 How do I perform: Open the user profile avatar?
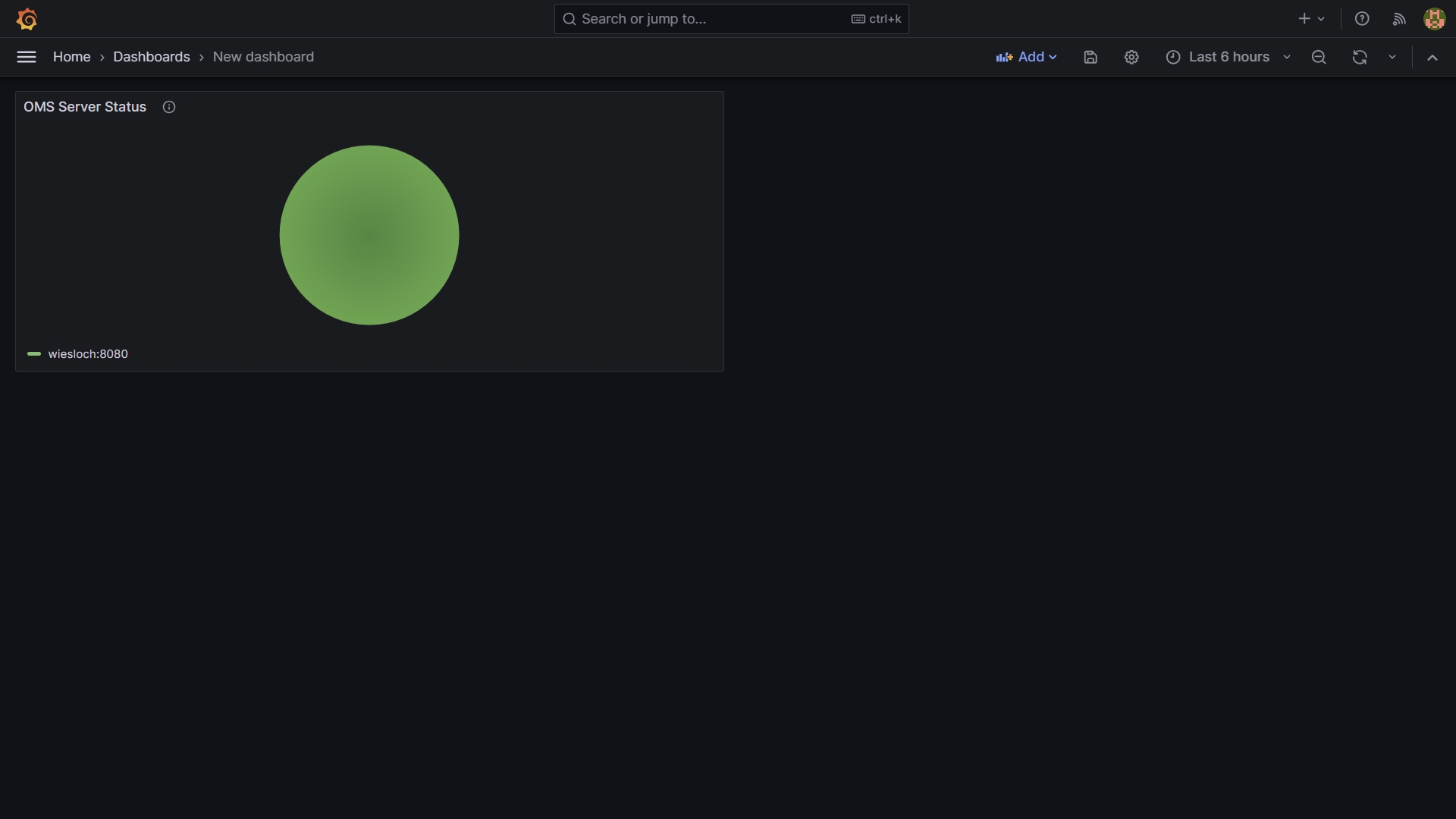click(1434, 19)
